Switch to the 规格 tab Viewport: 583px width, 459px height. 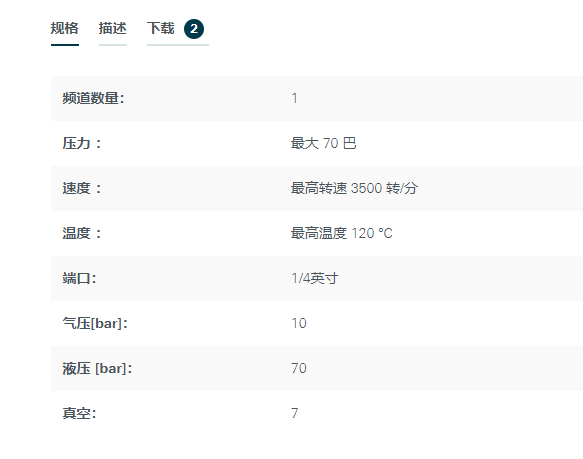tap(64, 29)
